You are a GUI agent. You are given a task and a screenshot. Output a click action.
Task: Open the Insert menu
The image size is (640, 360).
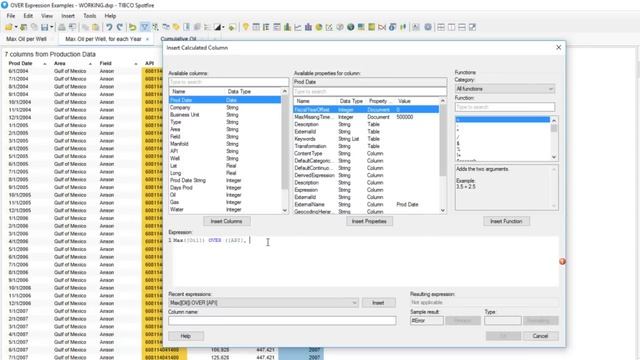pos(68,16)
